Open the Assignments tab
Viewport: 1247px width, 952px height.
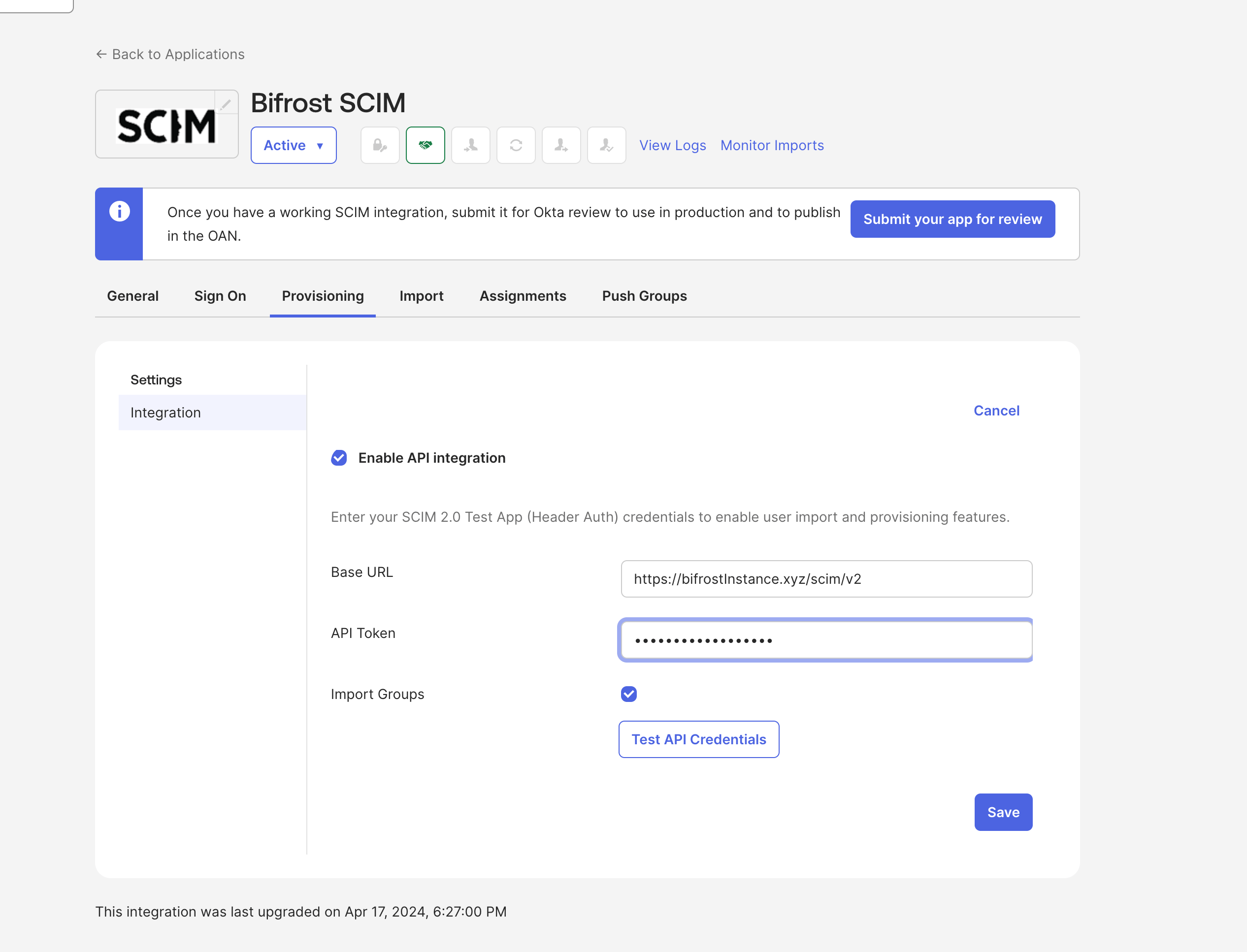point(523,296)
